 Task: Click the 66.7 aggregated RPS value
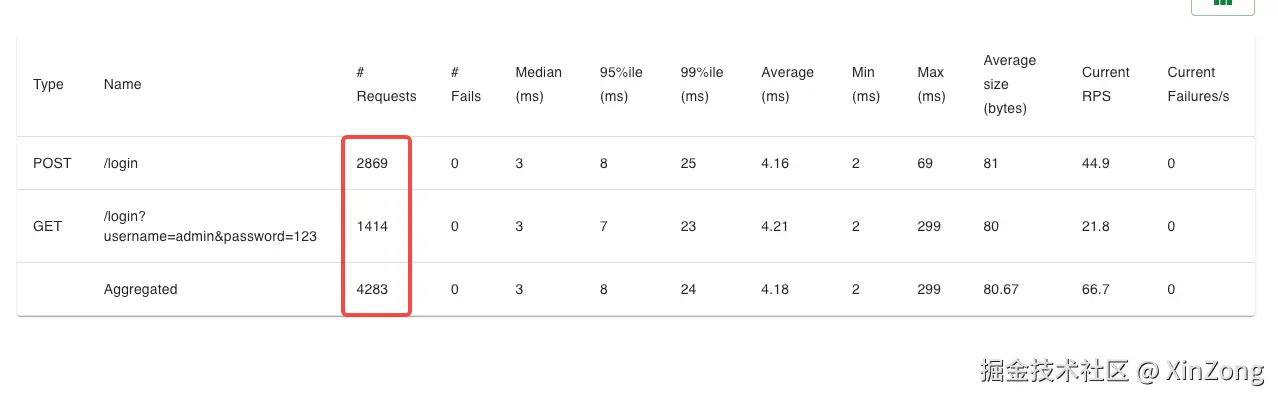coord(1096,290)
